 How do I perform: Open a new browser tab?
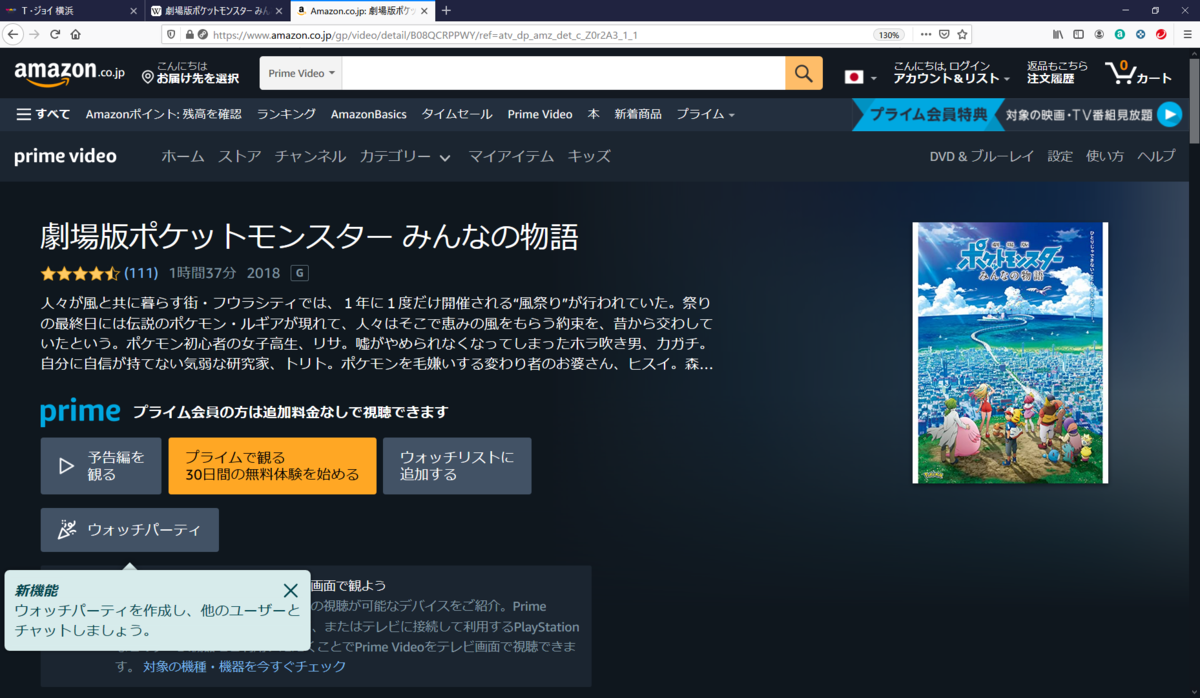446,11
